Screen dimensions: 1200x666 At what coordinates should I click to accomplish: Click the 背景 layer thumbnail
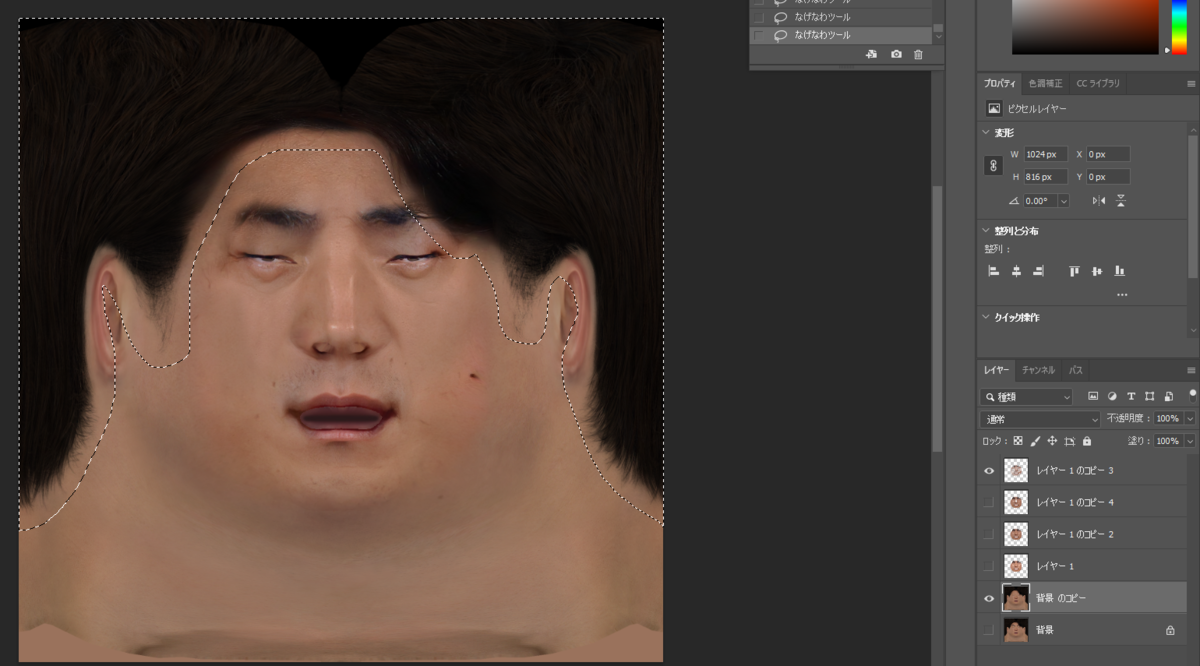point(1016,630)
